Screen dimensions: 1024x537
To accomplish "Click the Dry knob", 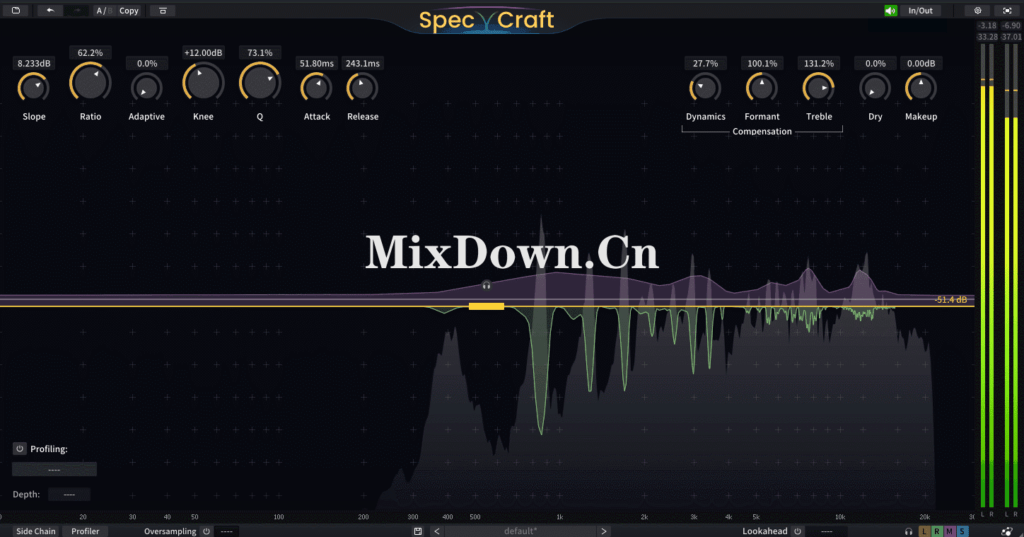I will pos(875,88).
